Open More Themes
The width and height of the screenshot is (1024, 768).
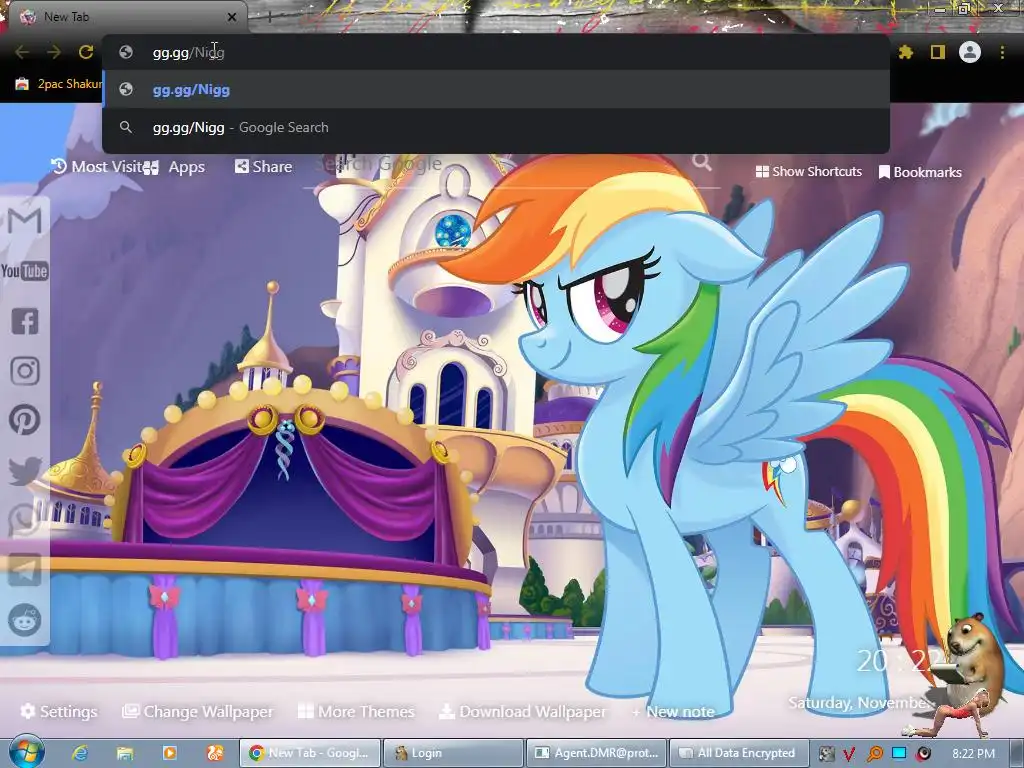click(x=356, y=711)
